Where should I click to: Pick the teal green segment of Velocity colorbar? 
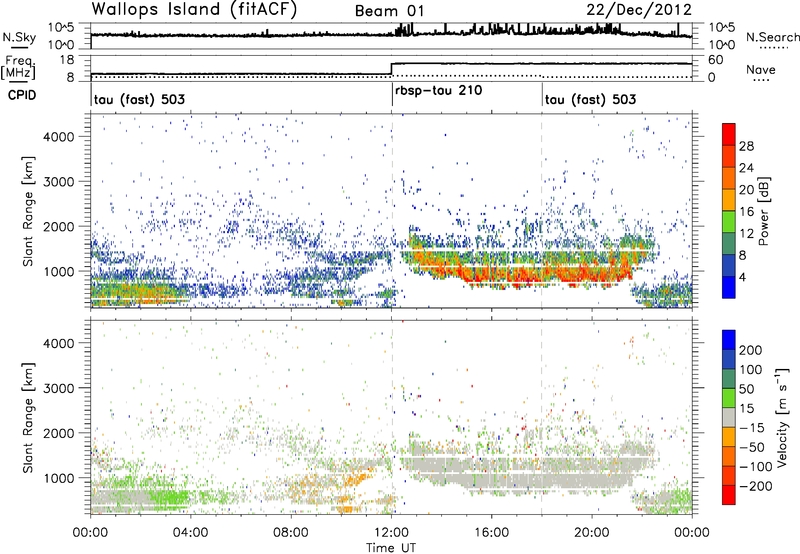pos(729,379)
